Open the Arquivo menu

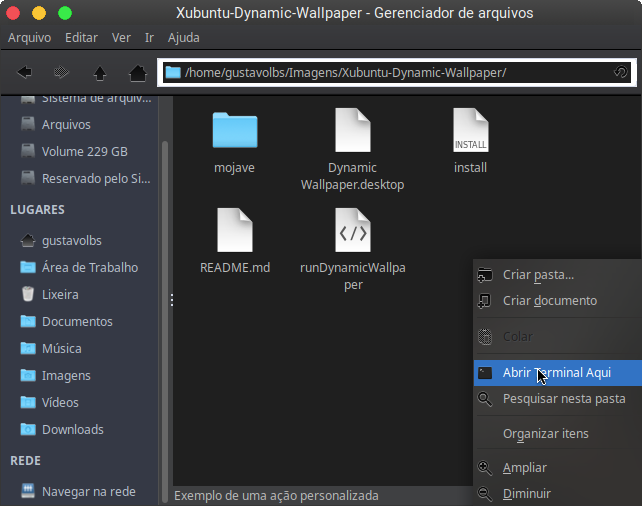[29, 38]
